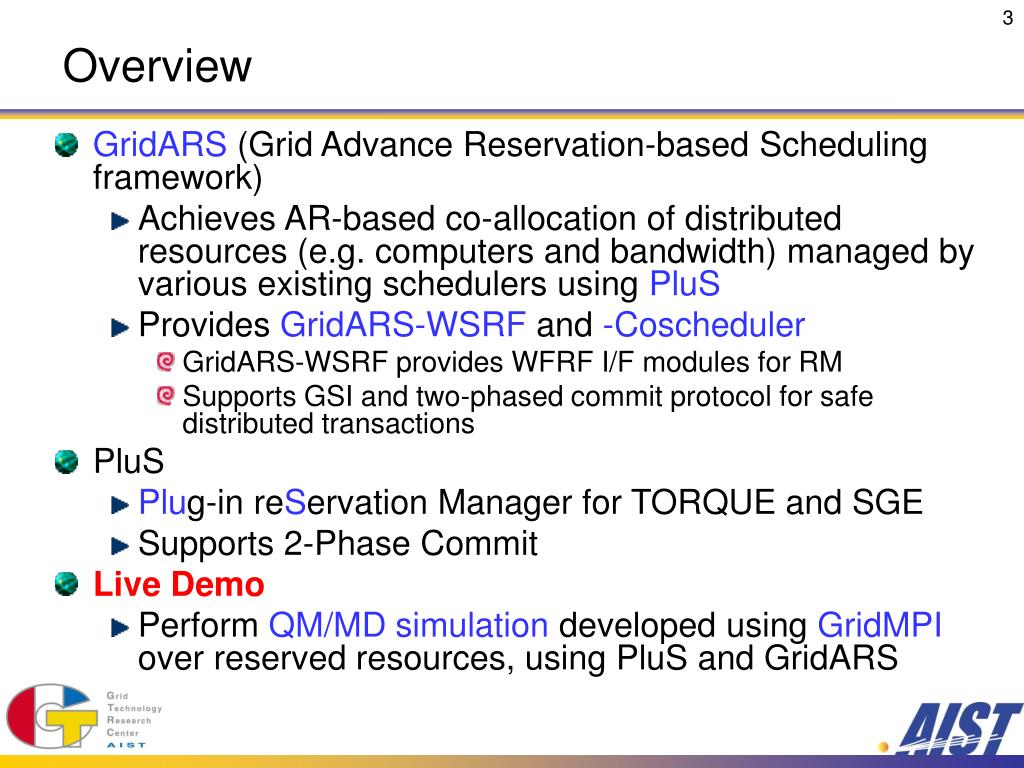
Task: Click the black PluS heading
Action: point(129,461)
